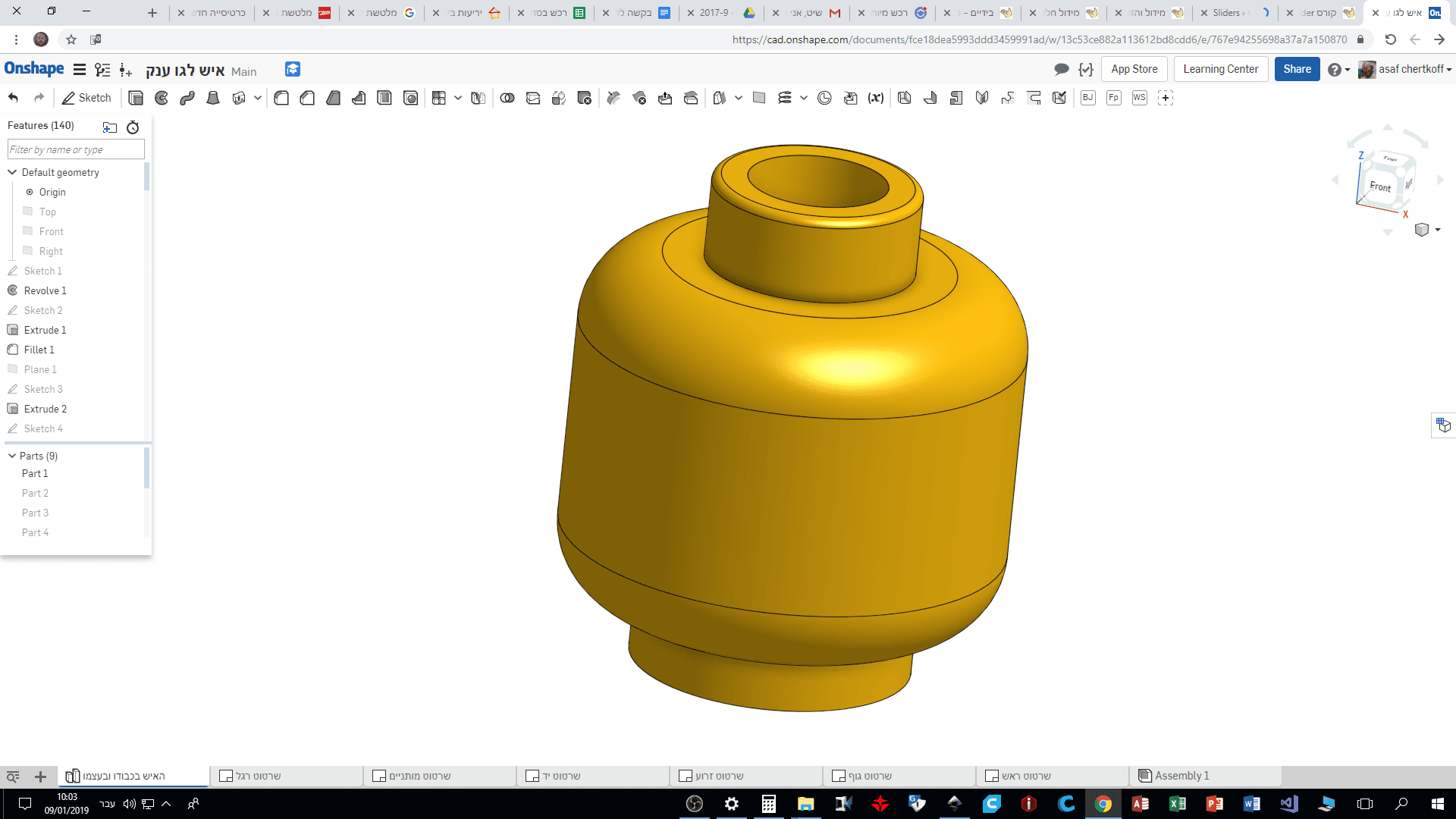Select the Chamfer tool
Screen dimensions: 1456x819
point(307,98)
